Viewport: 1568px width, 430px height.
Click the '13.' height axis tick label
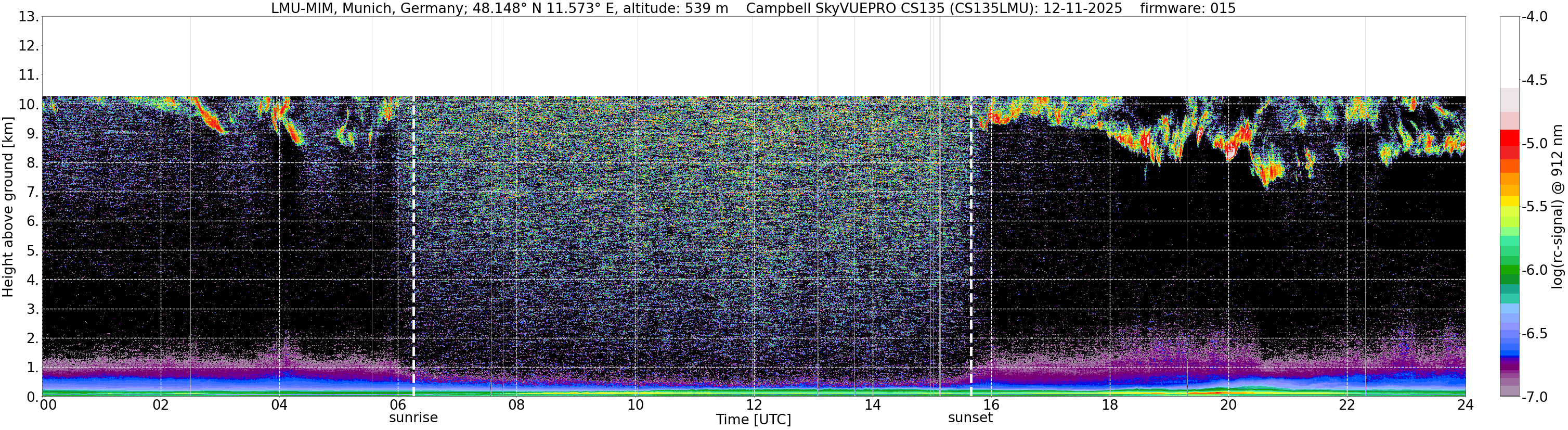pos(28,17)
